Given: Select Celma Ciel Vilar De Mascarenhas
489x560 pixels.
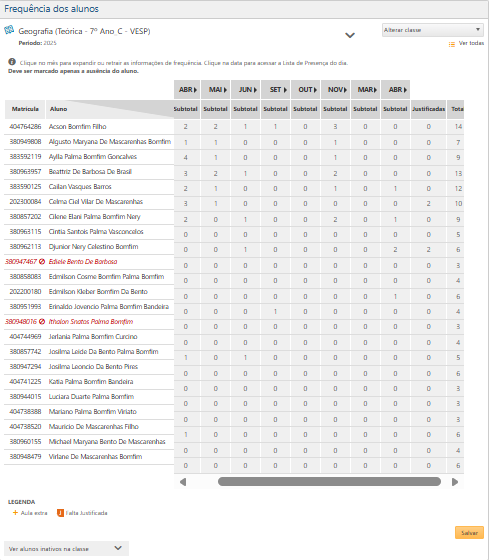Looking at the screenshot, I should [x=96, y=201].
